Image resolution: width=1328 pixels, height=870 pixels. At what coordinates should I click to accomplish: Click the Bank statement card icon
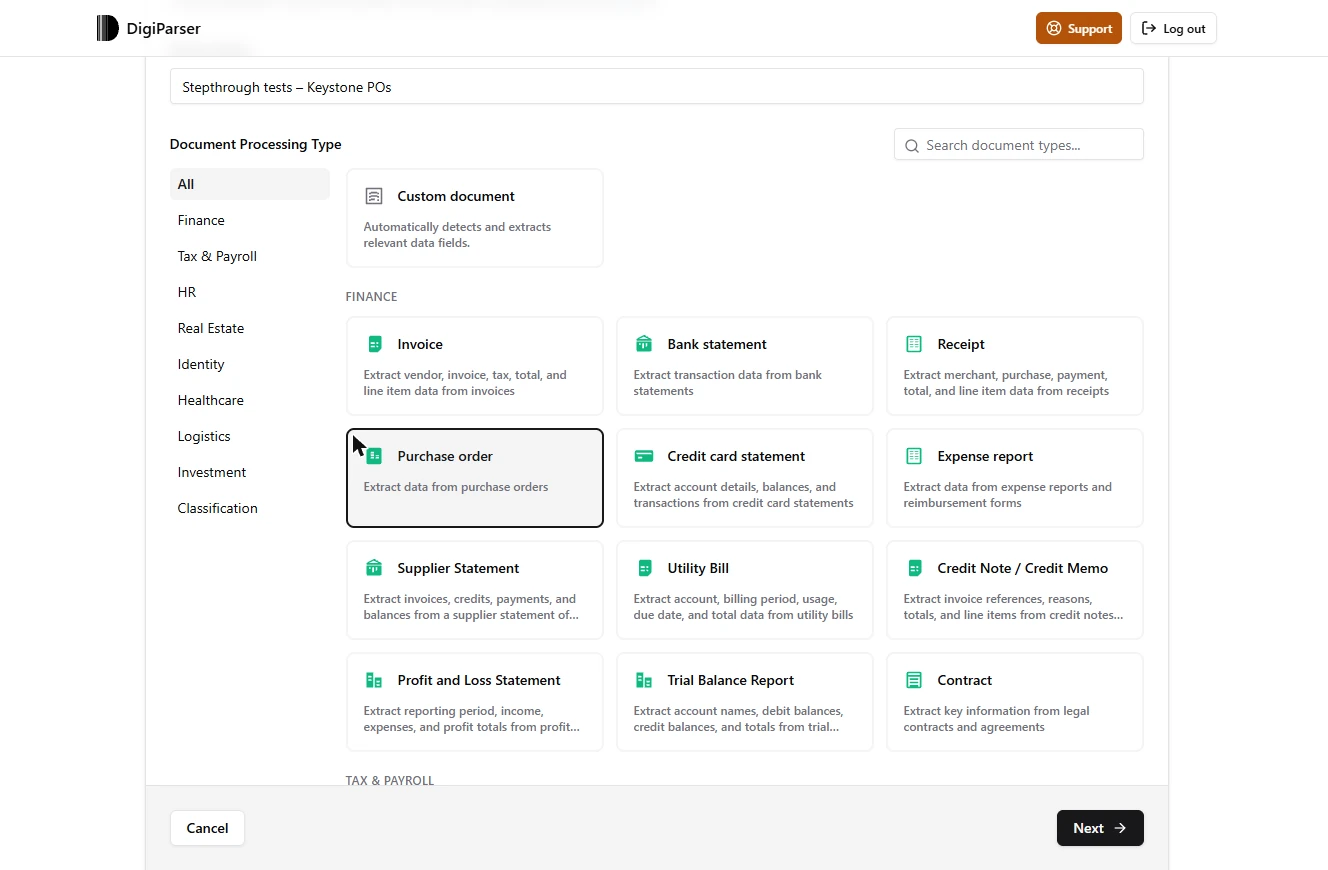click(x=644, y=344)
